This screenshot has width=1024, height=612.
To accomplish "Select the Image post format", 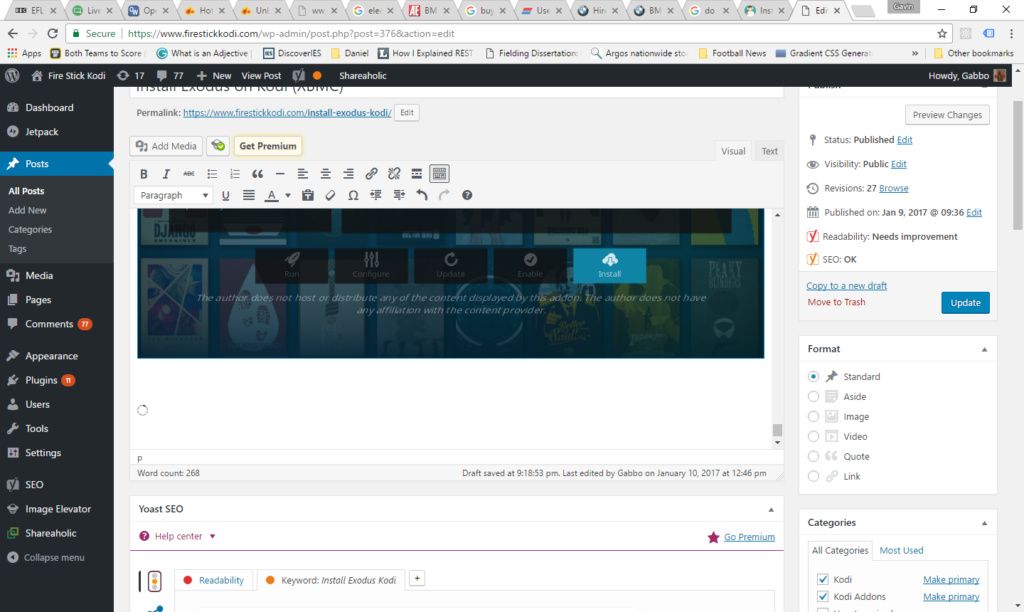I will click(813, 417).
